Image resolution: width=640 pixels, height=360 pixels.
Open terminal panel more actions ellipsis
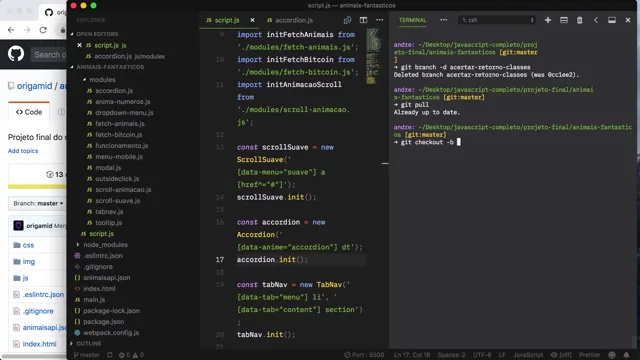(x=444, y=20)
